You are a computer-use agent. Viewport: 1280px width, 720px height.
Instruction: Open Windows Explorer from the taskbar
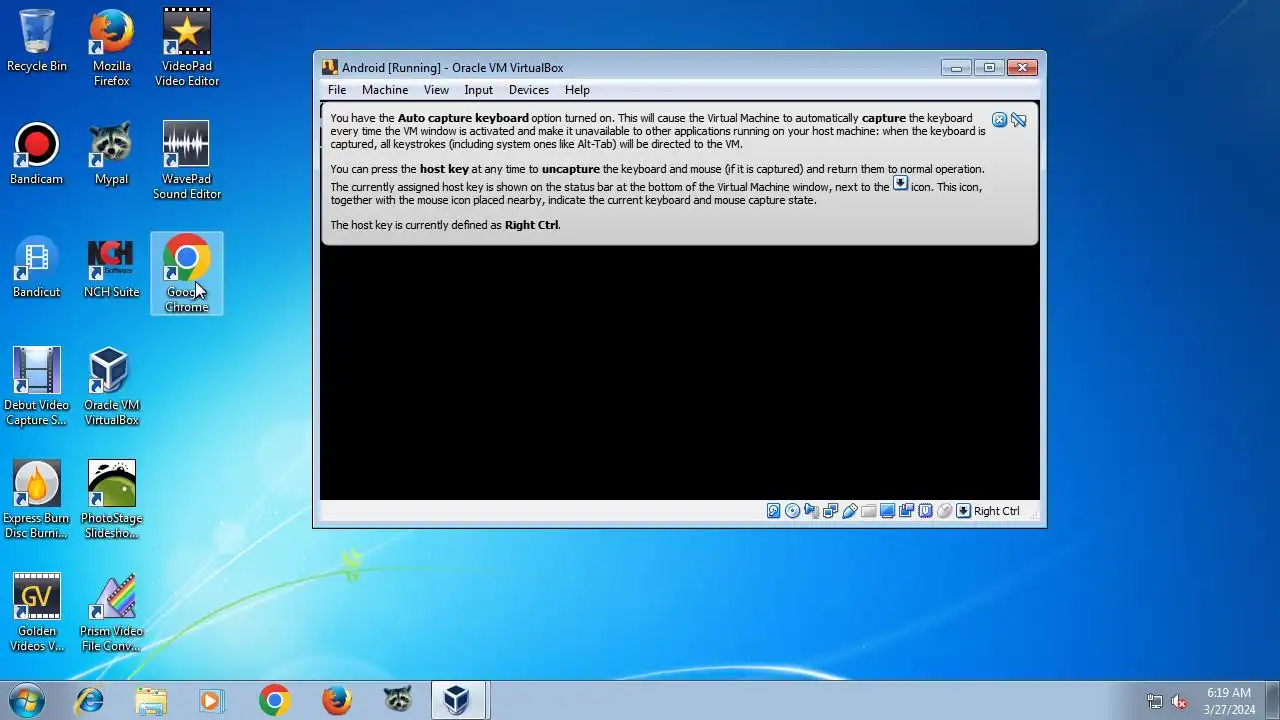coord(151,700)
